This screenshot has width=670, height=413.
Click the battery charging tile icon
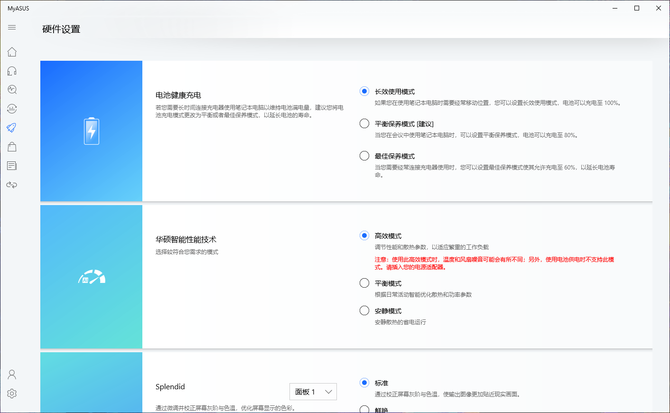(91, 131)
